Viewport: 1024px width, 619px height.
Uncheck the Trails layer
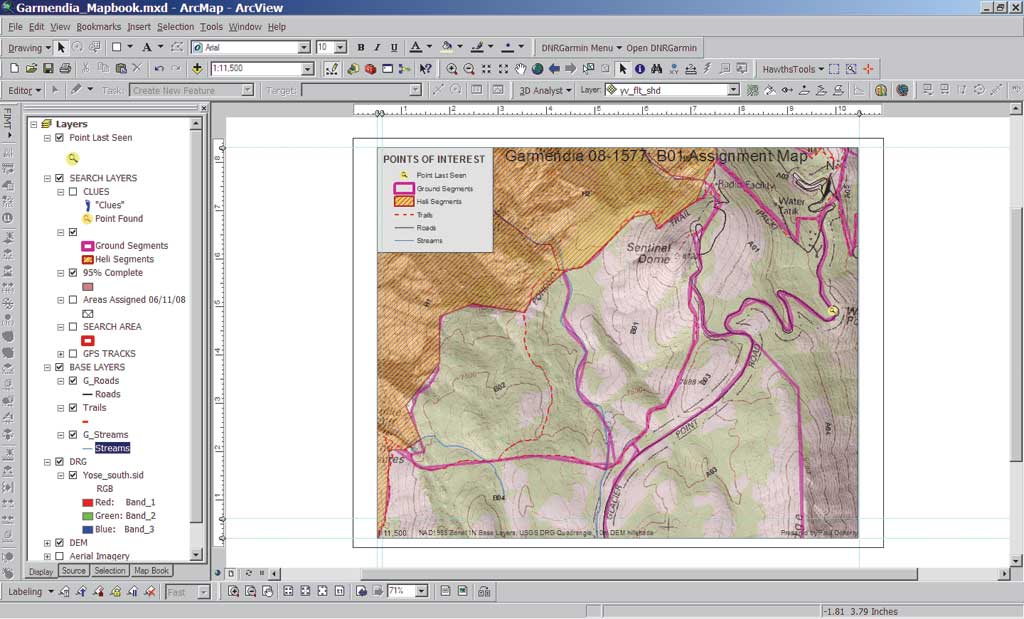pos(73,407)
